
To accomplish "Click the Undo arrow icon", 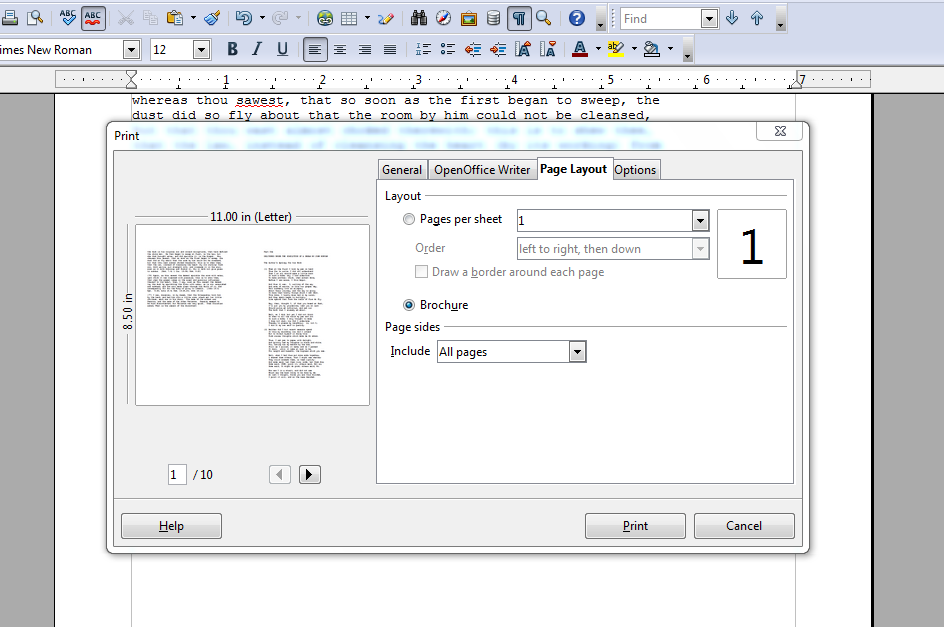I will coord(244,18).
